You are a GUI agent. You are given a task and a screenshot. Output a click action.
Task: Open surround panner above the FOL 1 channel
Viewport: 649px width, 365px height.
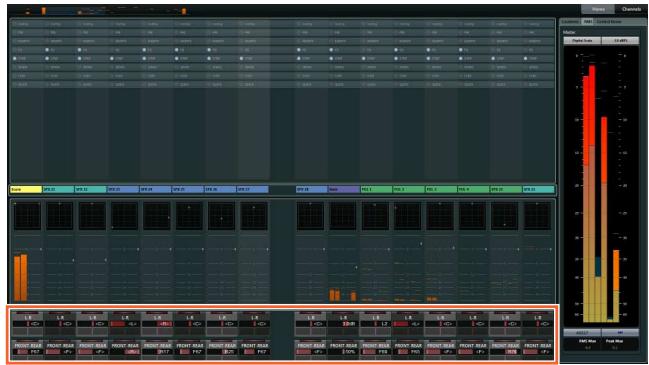[x=375, y=216]
